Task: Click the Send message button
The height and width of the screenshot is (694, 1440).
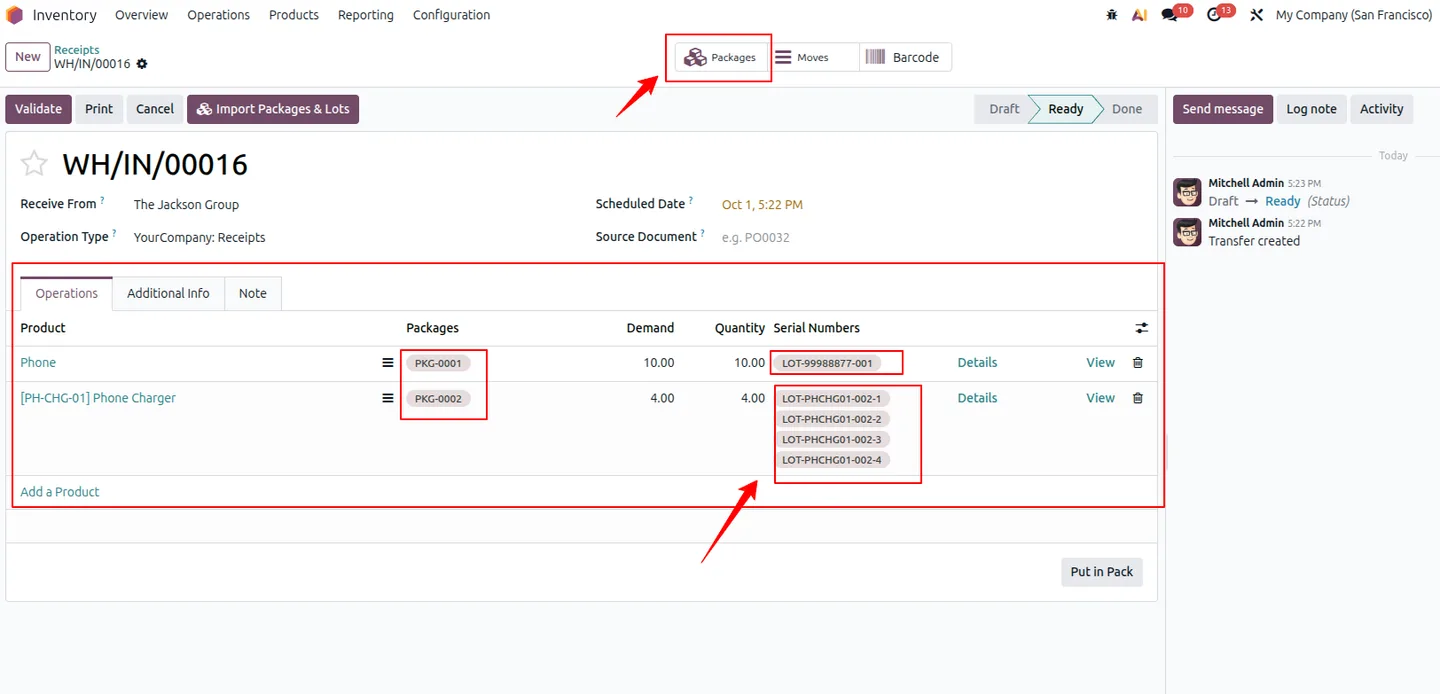Action: (1223, 109)
